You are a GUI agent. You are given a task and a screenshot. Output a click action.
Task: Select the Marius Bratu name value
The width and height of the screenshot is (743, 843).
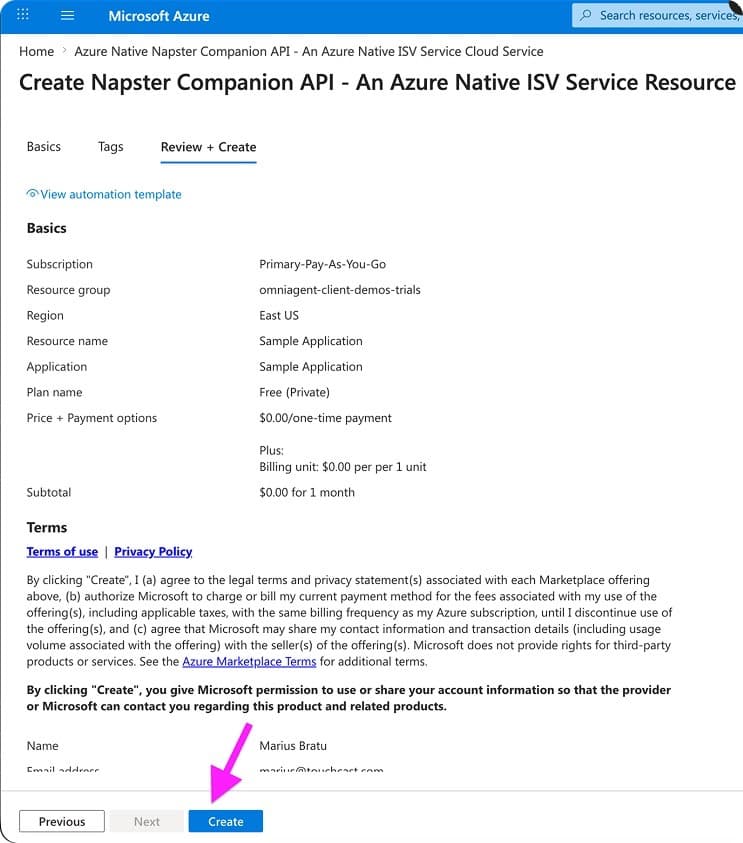click(293, 746)
